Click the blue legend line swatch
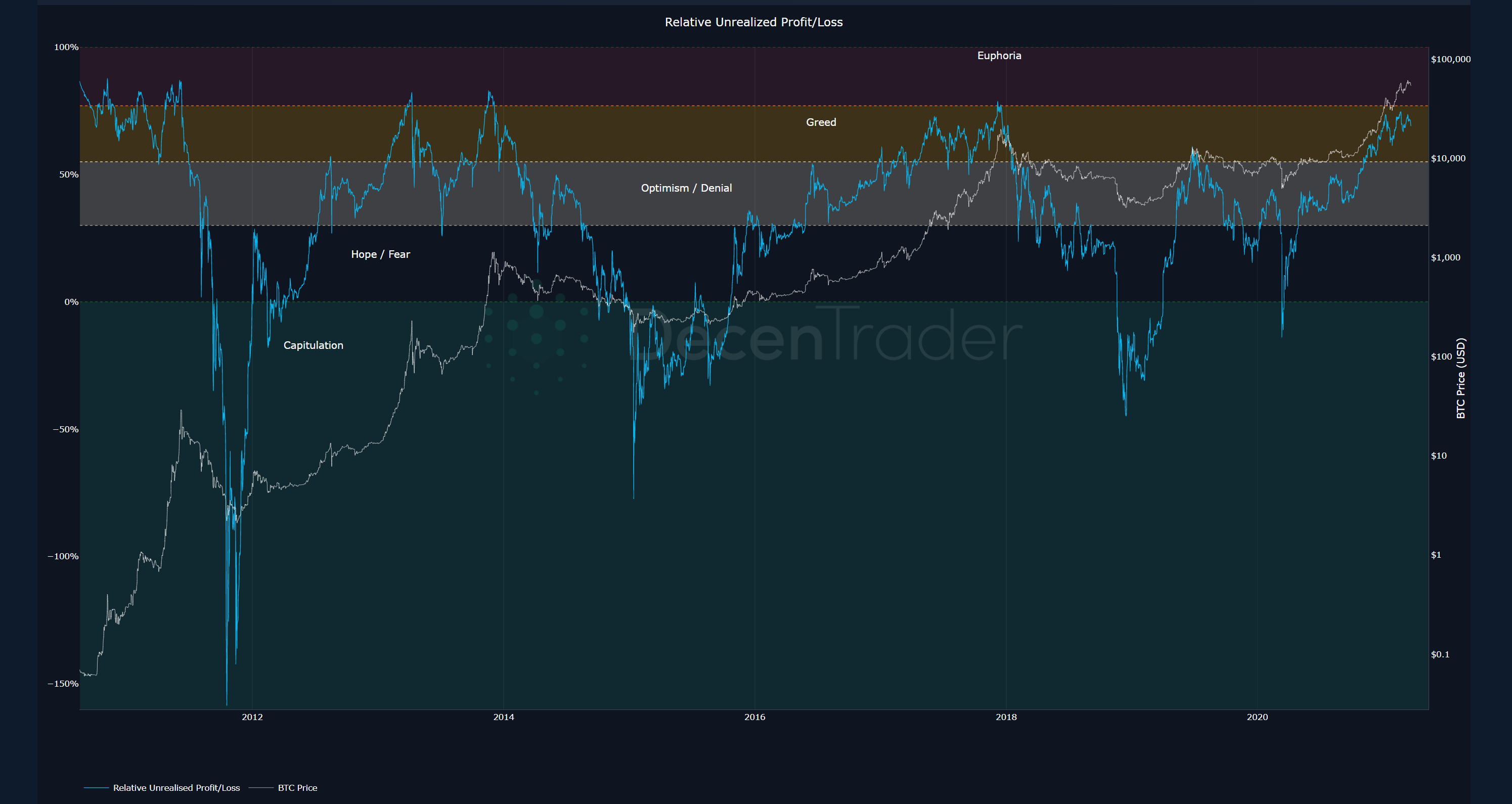The image size is (1512, 804). point(96,788)
